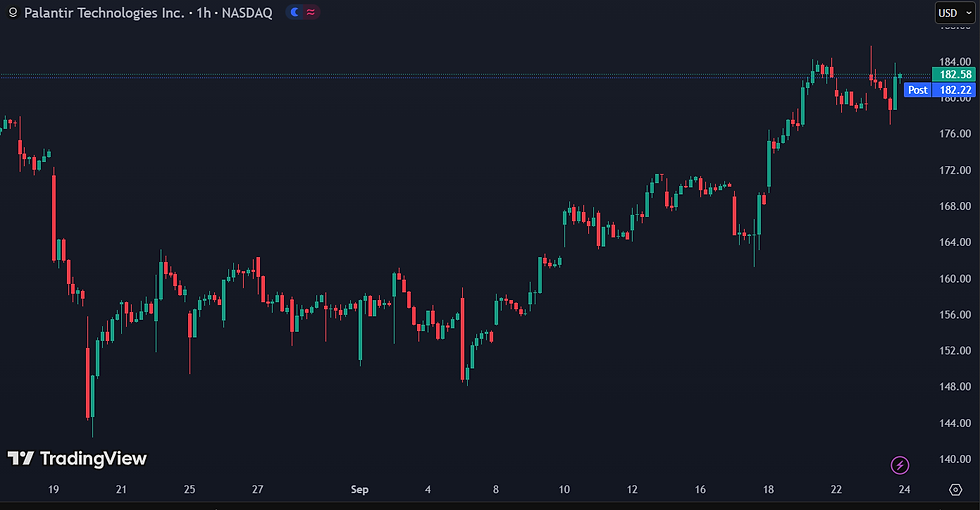
Task: Click the 168.00 price axis label
Action: click(955, 206)
